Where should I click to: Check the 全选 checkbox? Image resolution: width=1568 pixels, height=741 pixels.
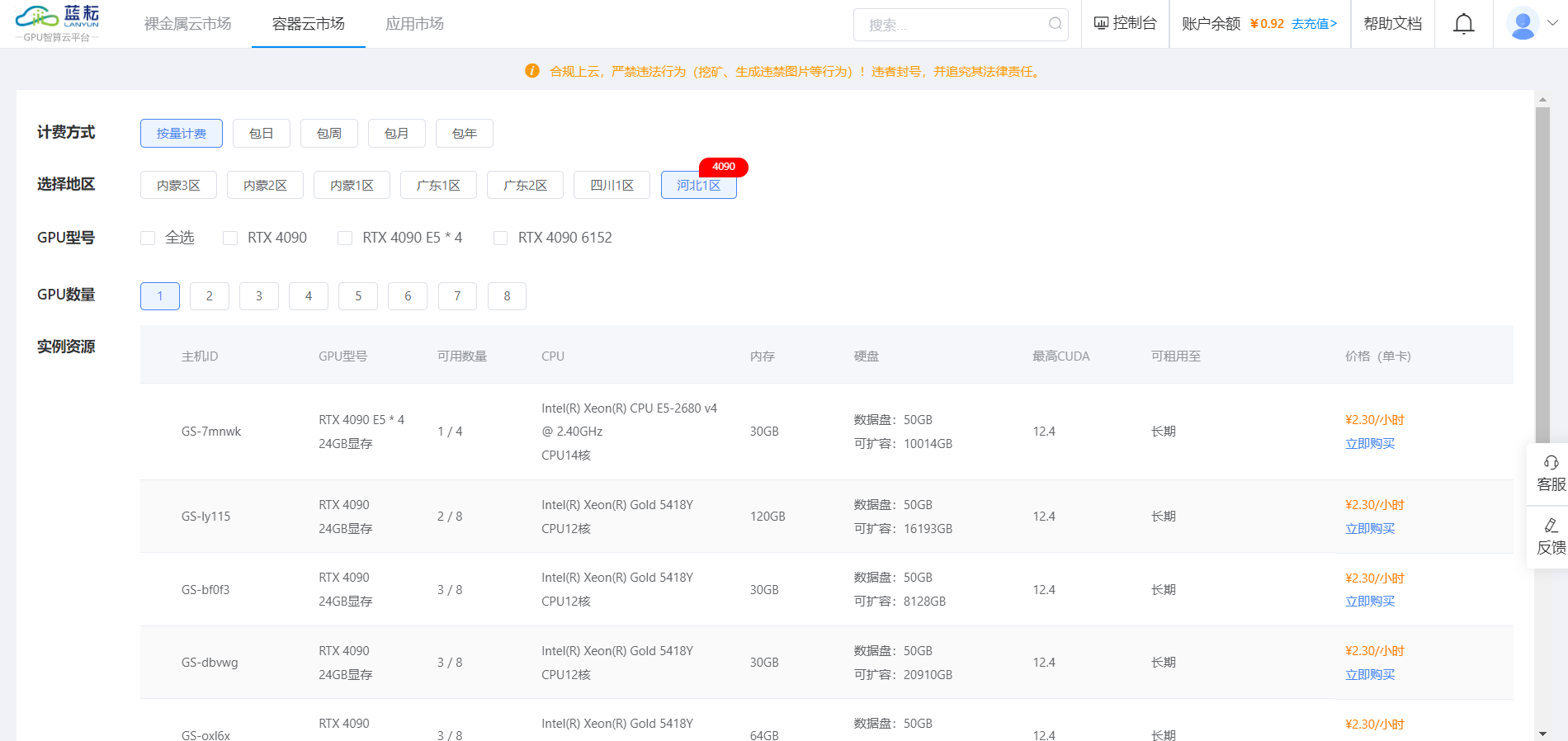click(x=148, y=238)
